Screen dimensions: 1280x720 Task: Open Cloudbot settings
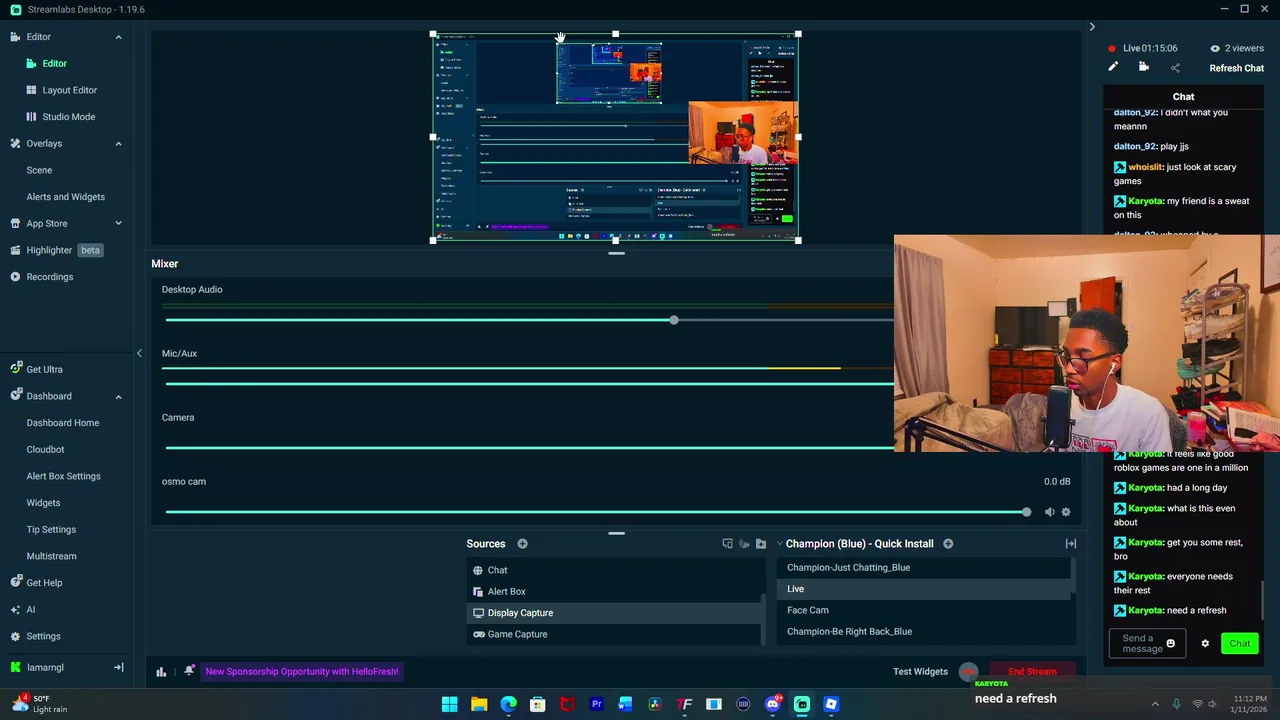[45, 450]
